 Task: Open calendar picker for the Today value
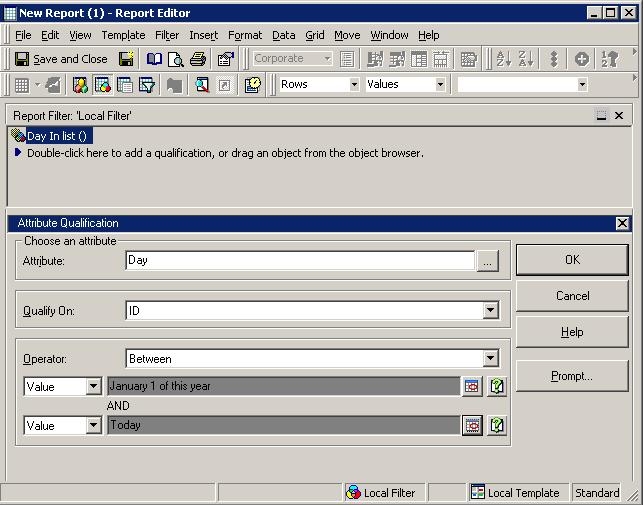click(472, 426)
